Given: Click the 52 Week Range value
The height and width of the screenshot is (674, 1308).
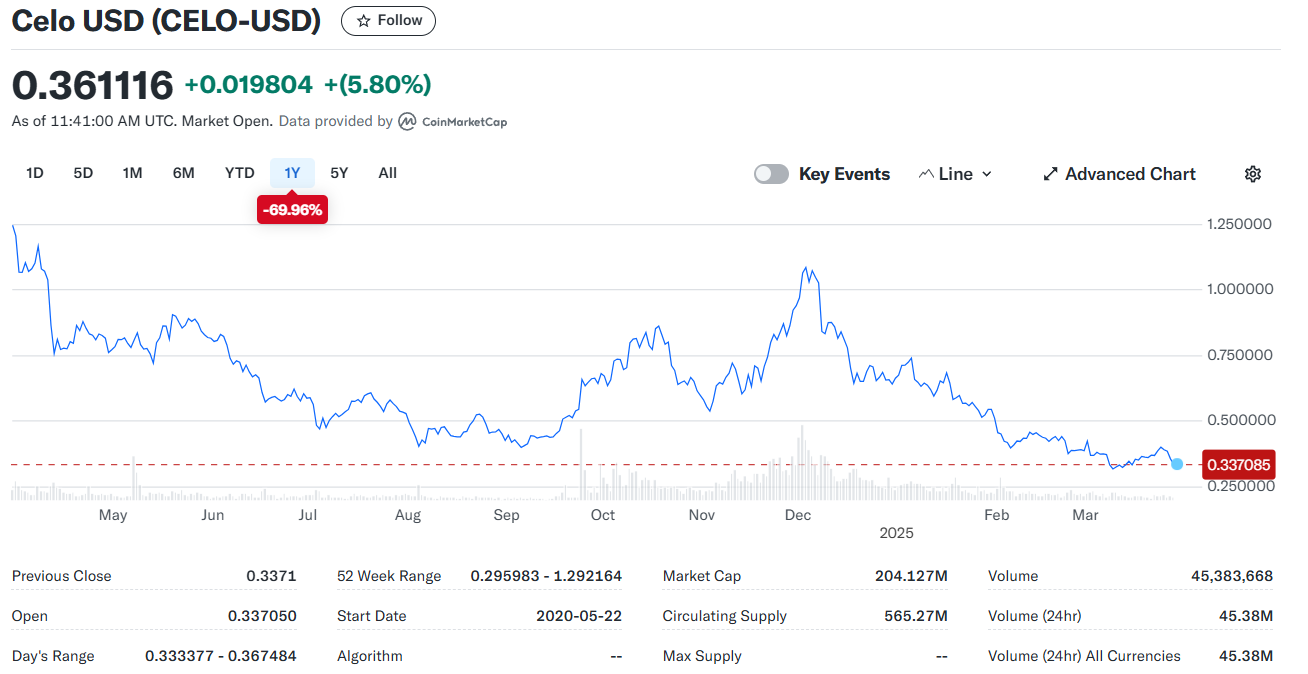Looking at the screenshot, I should click(x=546, y=576).
